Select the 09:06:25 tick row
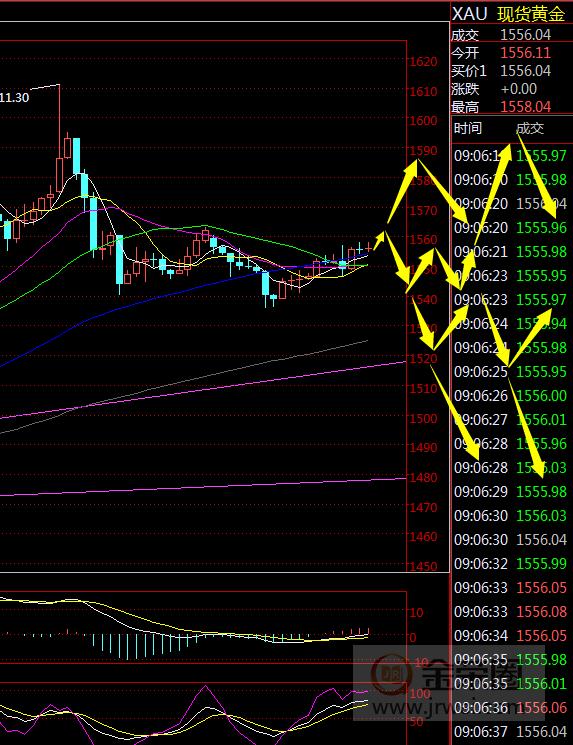The height and width of the screenshot is (745, 573). coord(512,372)
